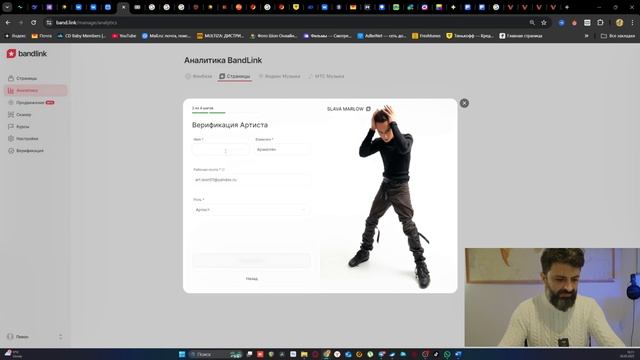
Task: Open the Все закладки folder
Action: pyautogui.click(x=618, y=36)
